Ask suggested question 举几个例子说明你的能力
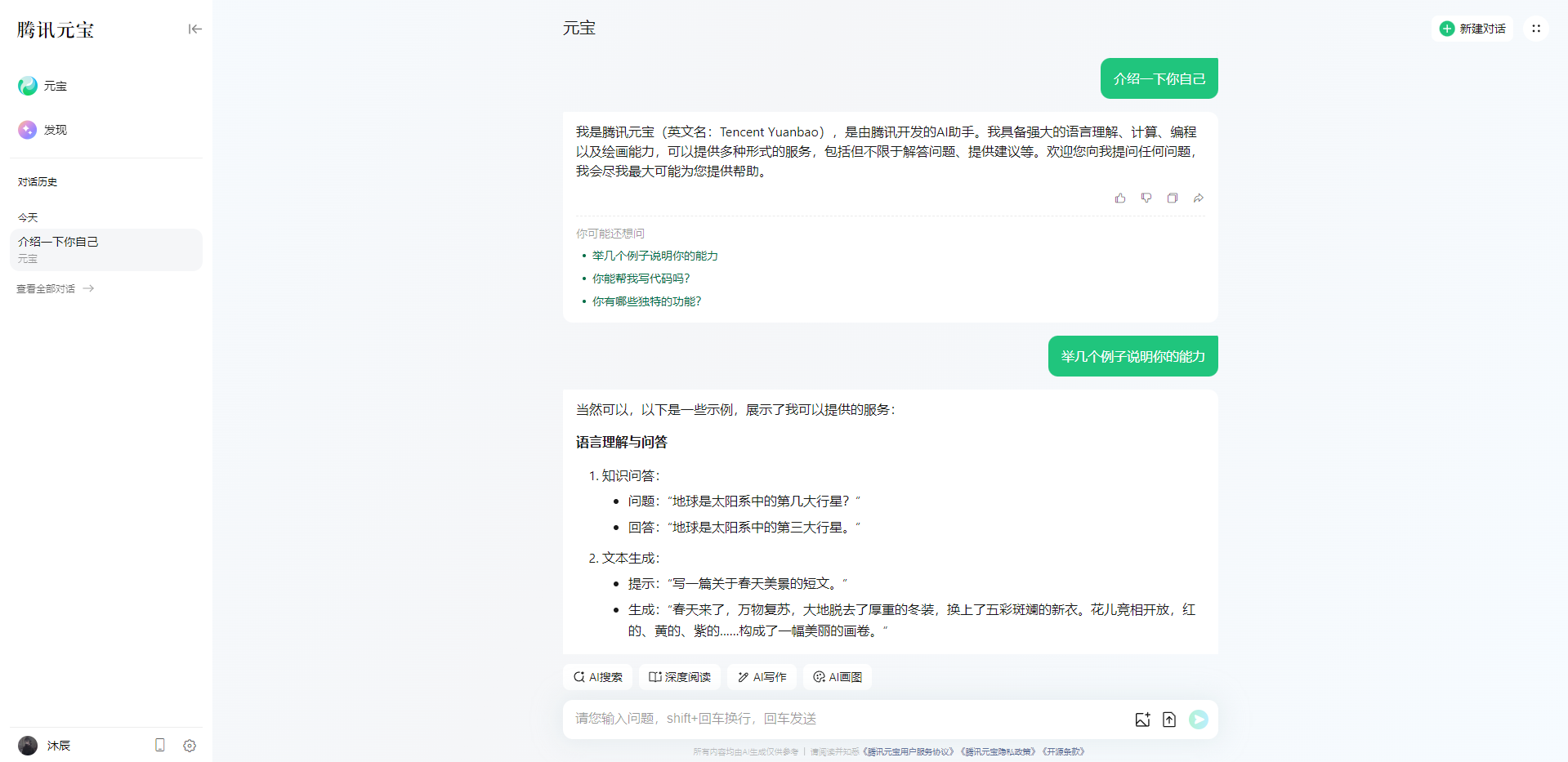 (x=655, y=256)
